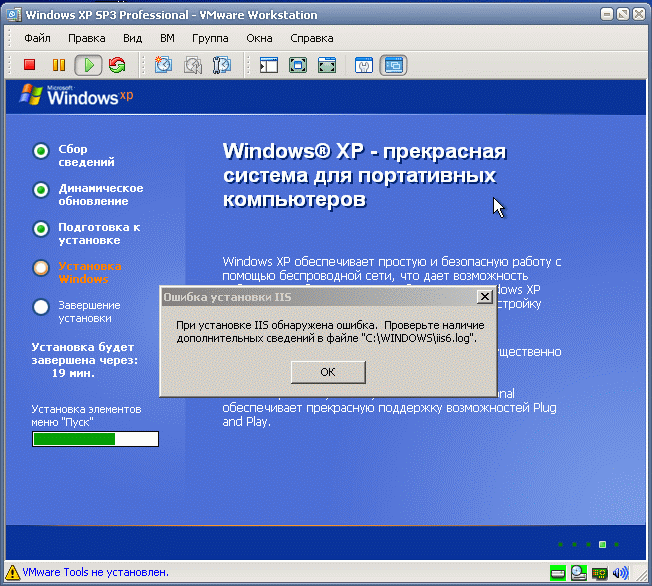Power on the VM with the green play icon
The image size is (652, 586).
point(88,65)
